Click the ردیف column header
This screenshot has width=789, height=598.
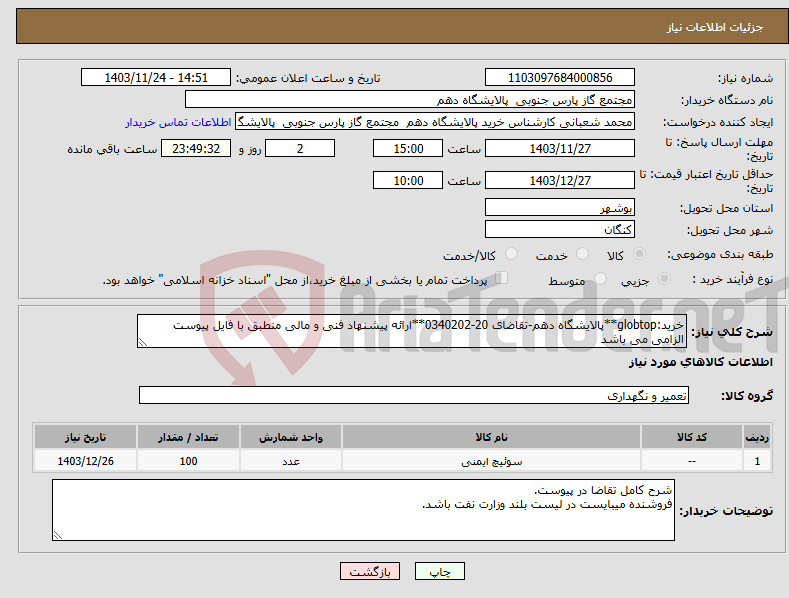pyautogui.click(x=757, y=437)
